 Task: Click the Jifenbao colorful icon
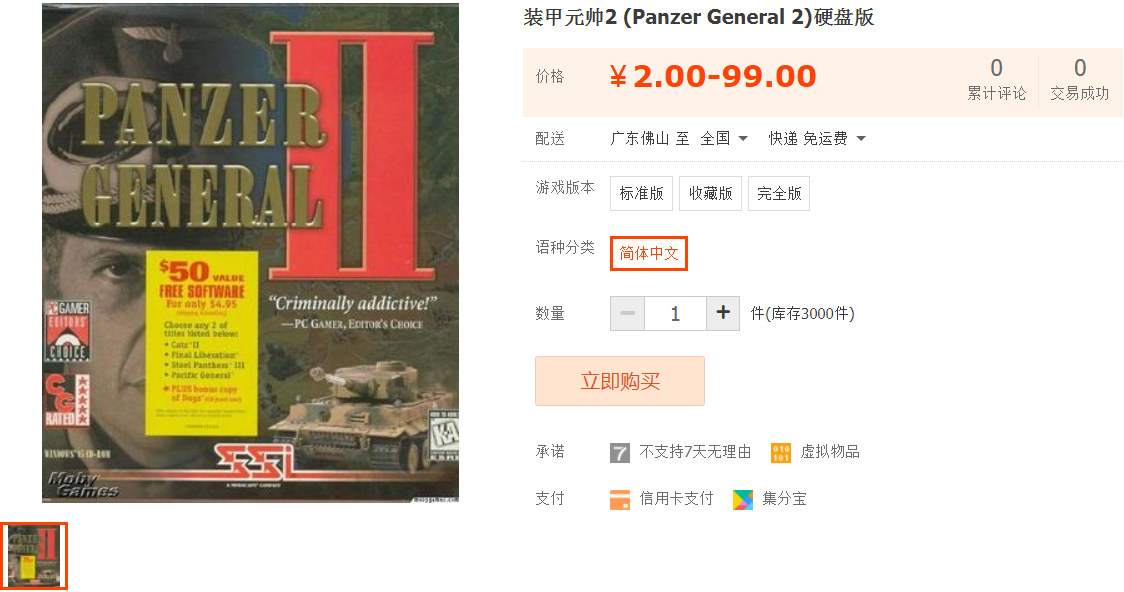[743, 500]
